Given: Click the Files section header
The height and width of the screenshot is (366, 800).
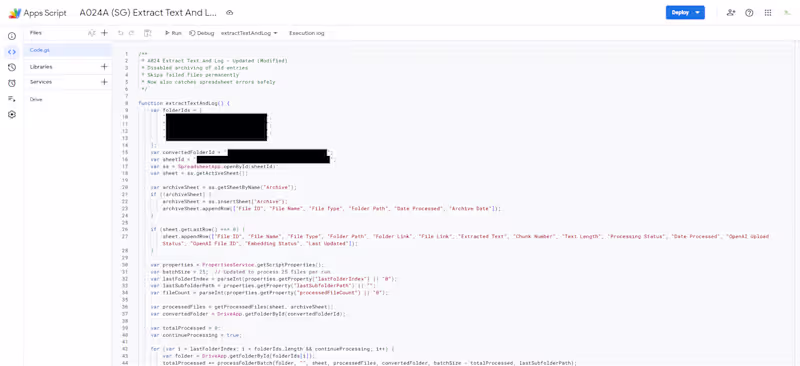Looking at the screenshot, I should pos(36,33).
